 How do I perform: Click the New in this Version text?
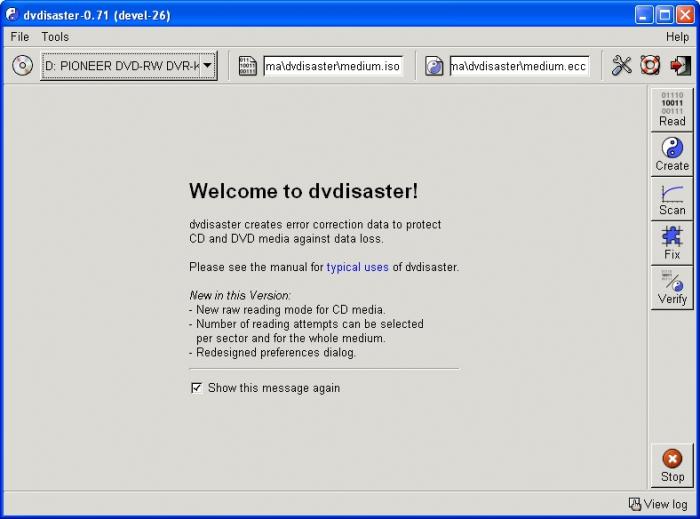(x=240, y=295)
